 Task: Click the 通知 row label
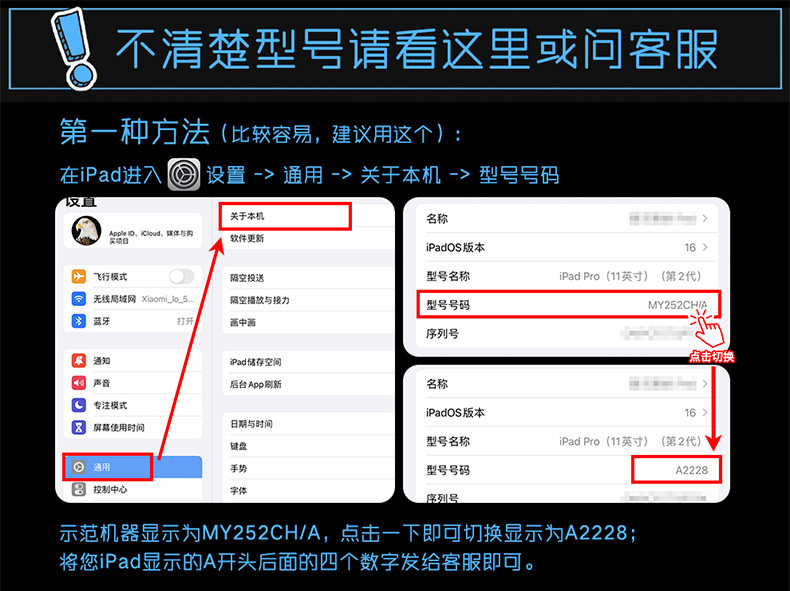pyautogui.click(x=101, y=361)
